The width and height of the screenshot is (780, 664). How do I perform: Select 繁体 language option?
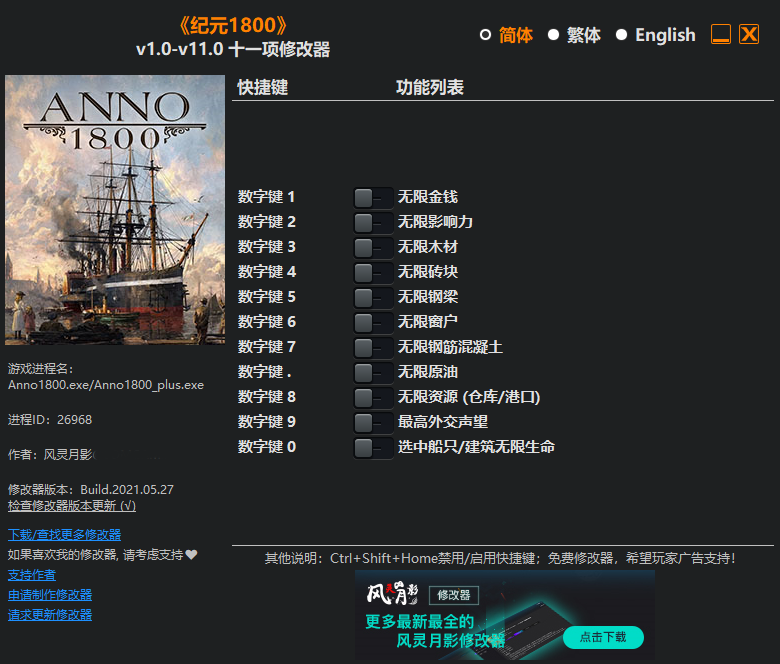click(553, 35)
